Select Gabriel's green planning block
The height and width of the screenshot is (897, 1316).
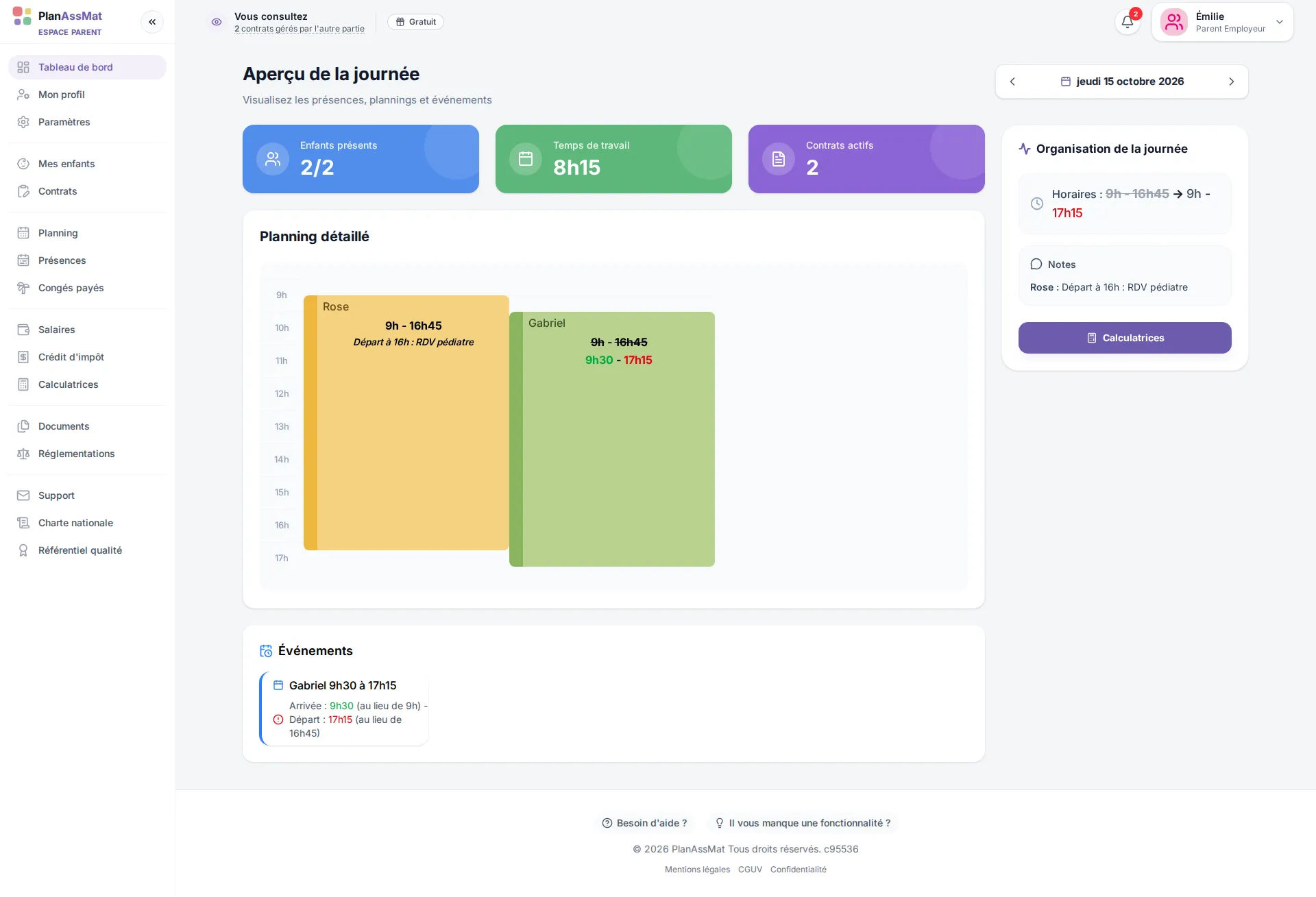(x=612, y=439)
